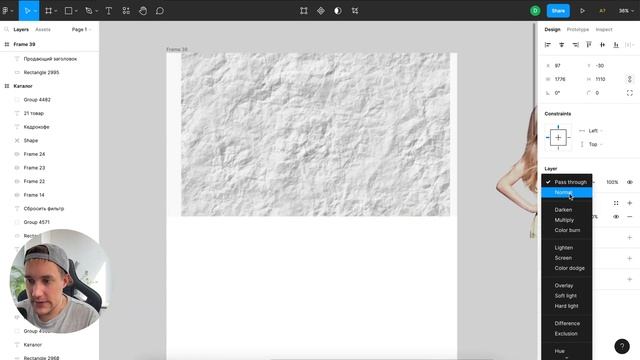Open the distribute spacing dropdown
The width and height of the screenshot is (640, 360).
click(x=629, y=45)
